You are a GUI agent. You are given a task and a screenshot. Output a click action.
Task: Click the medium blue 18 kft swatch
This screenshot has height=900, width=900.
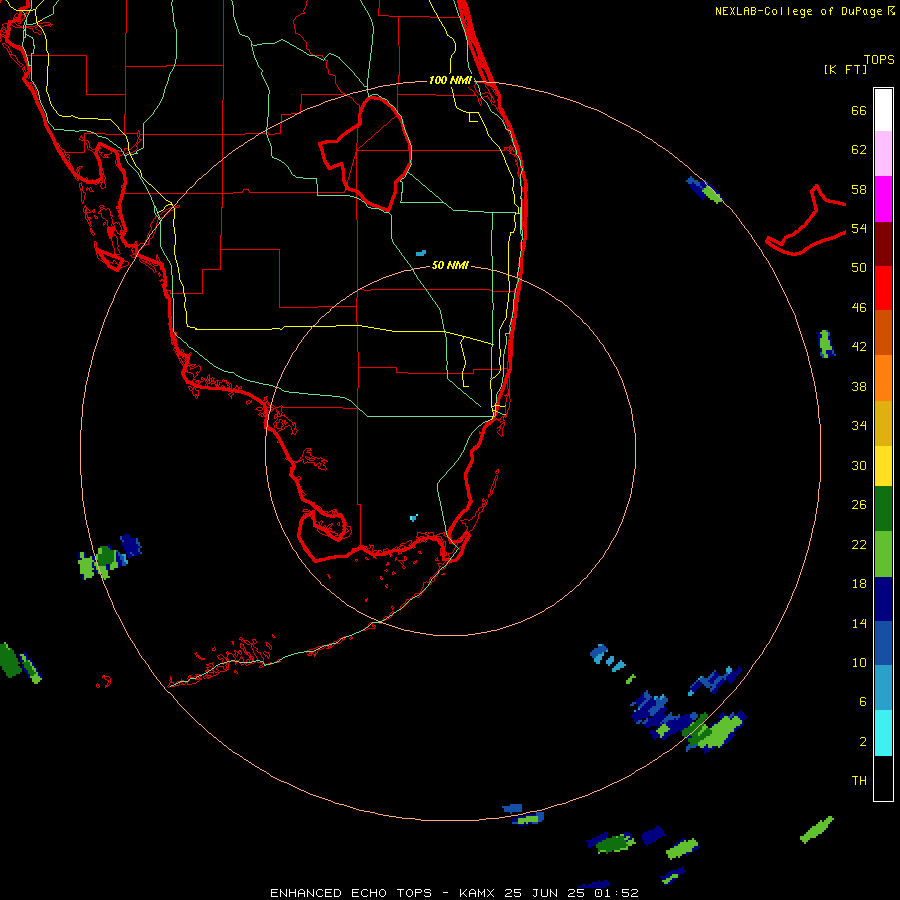pyautogui.click(x=883, y=643)
